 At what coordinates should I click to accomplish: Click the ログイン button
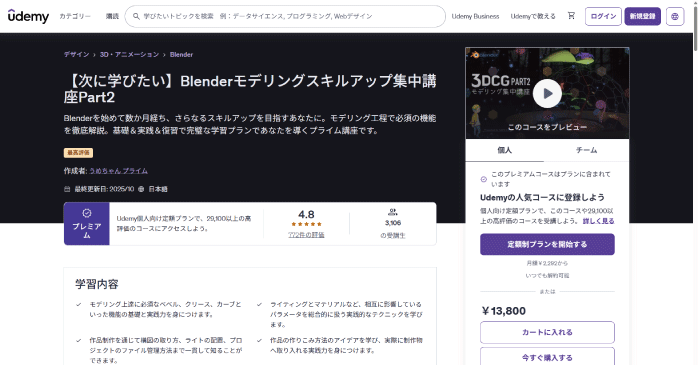(603, 16)
